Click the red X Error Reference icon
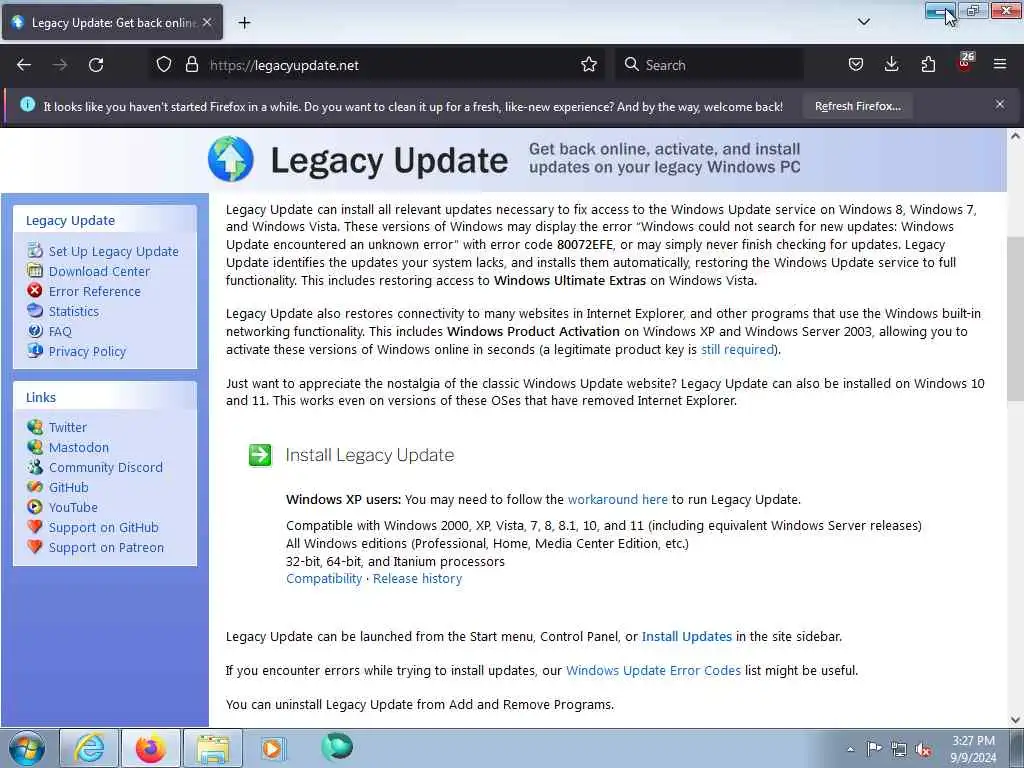1024x768 pixels. point(35,291)
